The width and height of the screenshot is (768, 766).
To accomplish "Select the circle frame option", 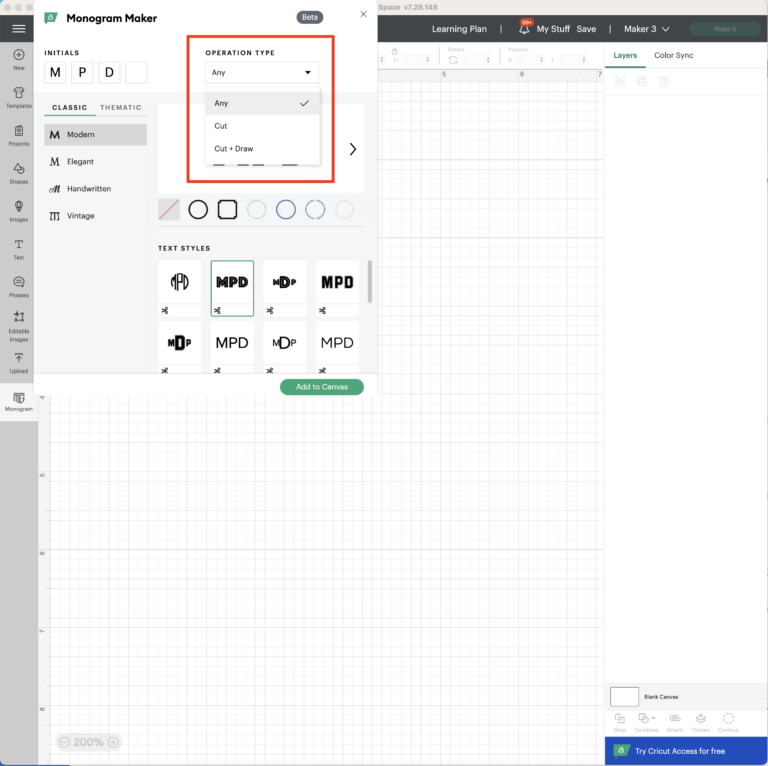I will pos(198,209).
